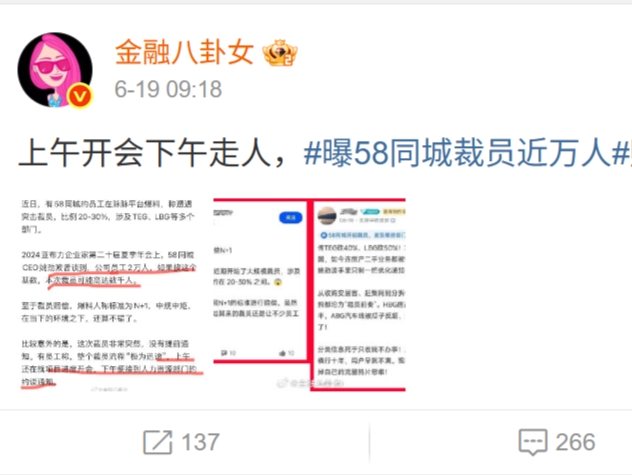The height and width of the screenshot is (475, 632).
Task: Click the shocked emoji in the middle screenshot
Action: pyautogui.click(x=278, y=282)
